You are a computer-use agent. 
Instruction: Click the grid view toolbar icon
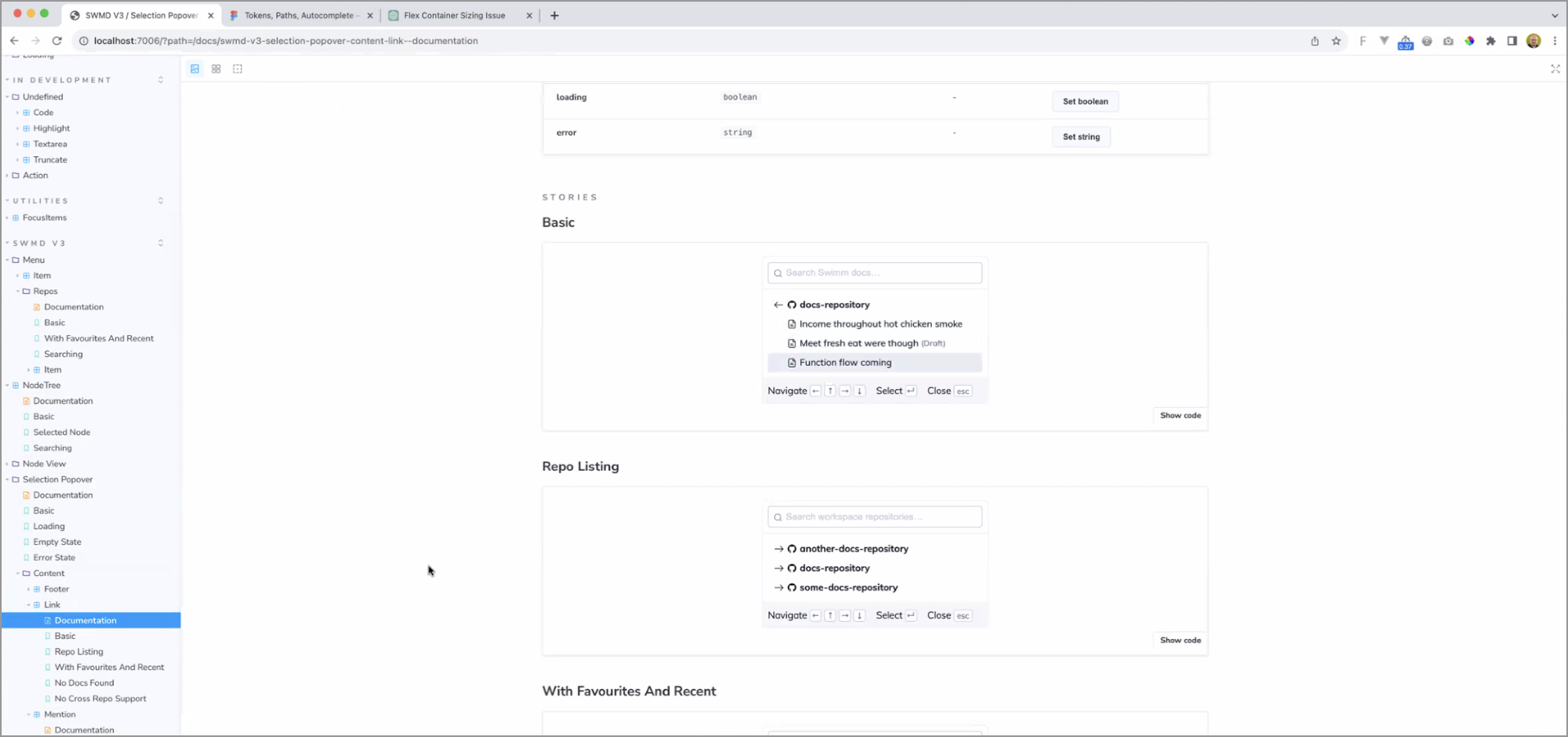coord(216,69)
